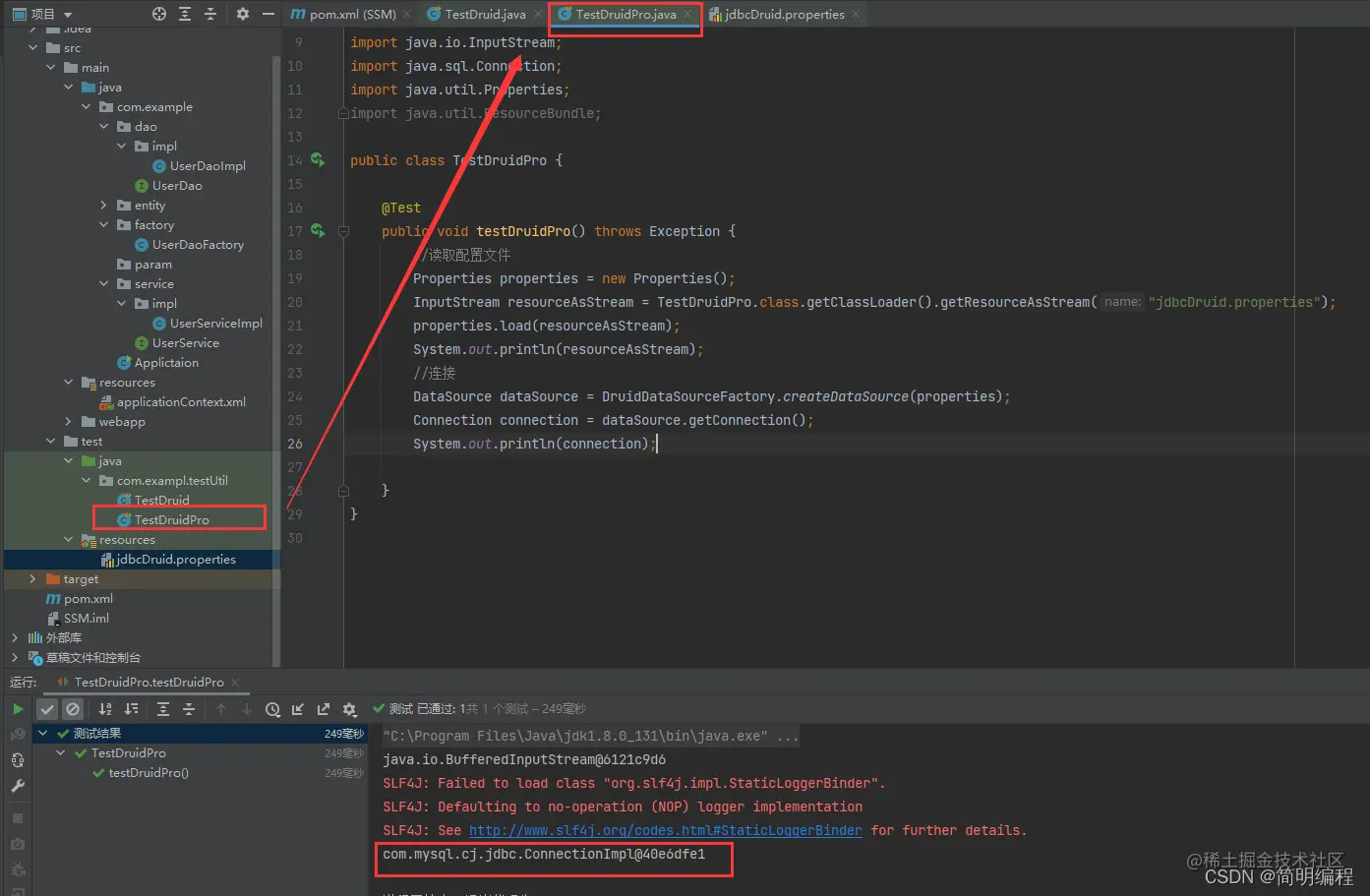Collapse the main folder chevron

coord(50,67)
